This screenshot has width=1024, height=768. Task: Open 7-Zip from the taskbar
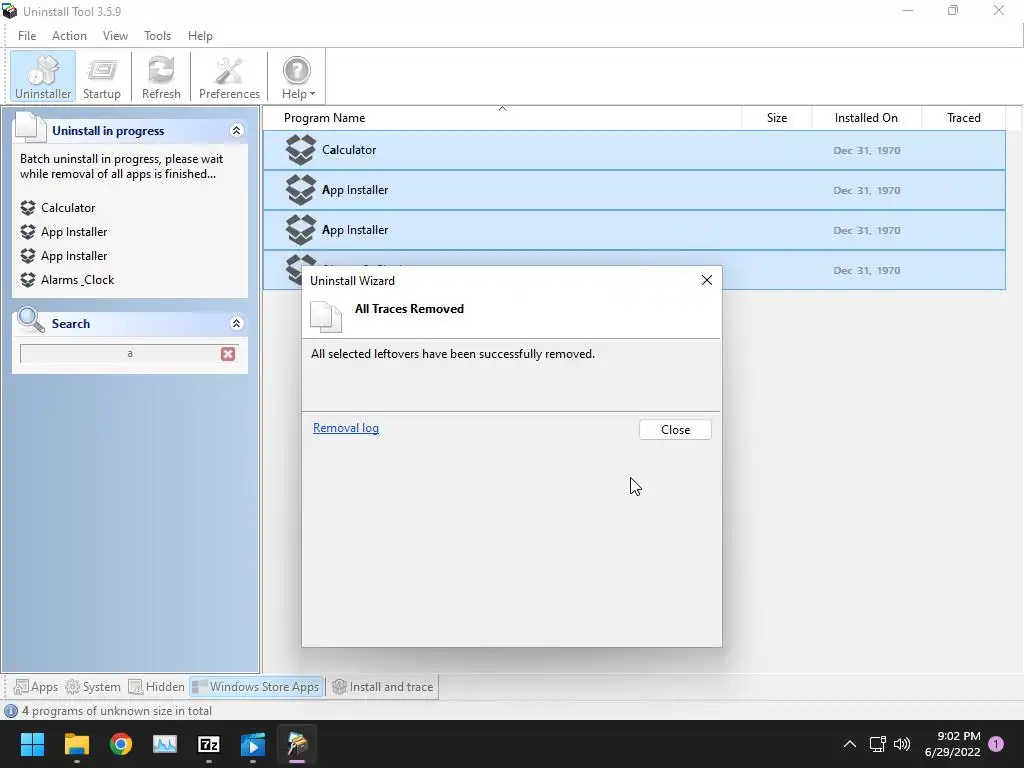click(209, 744)
